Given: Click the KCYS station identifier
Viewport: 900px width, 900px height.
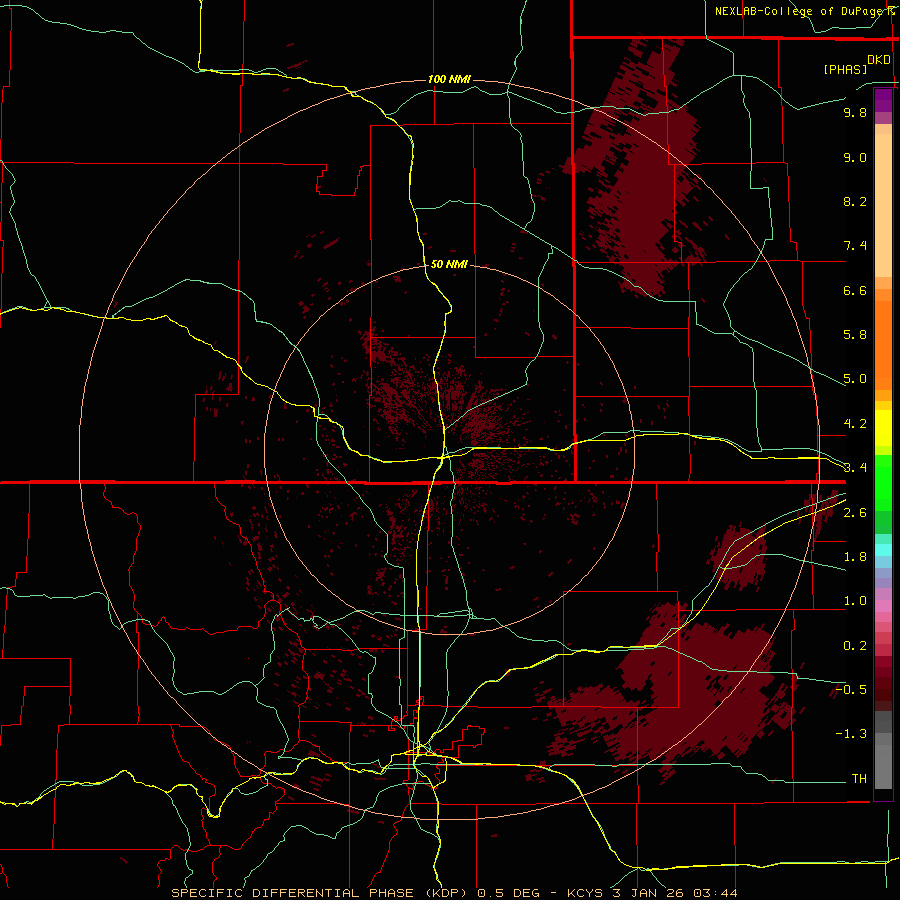Looking at the screenshot, I should tap(586, 893).
